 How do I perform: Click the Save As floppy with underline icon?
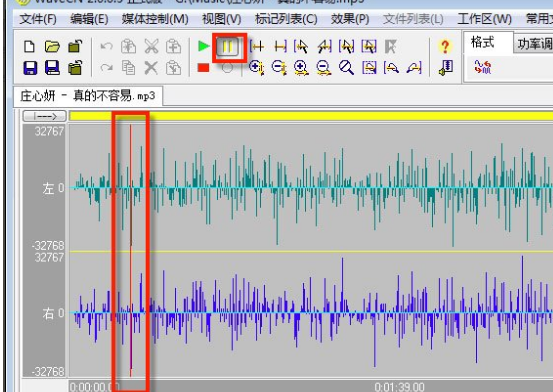point(52,68)
